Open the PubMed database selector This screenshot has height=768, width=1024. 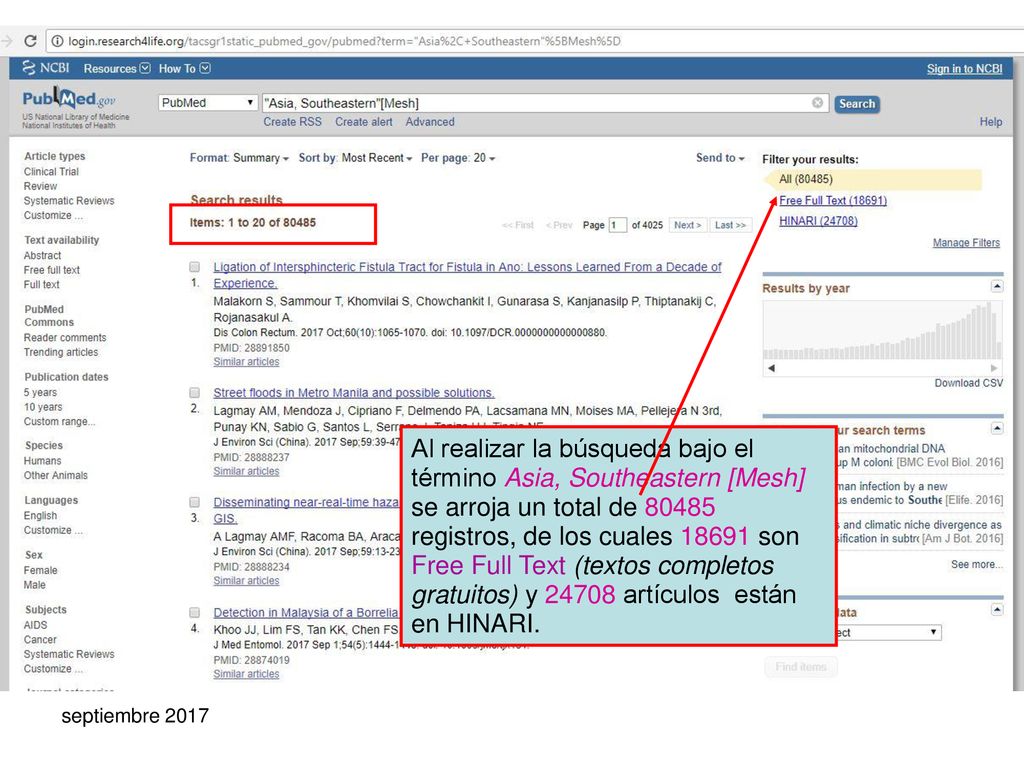pos(207,103)
